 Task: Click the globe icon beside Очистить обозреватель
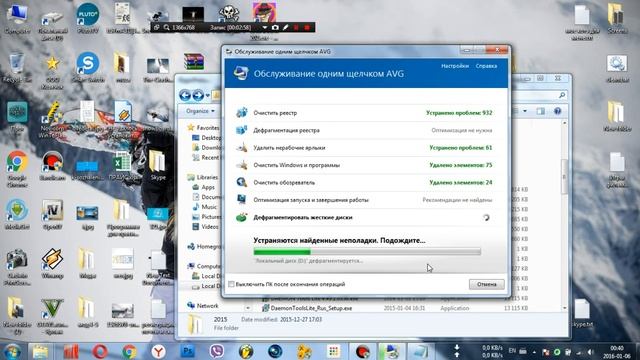point(242,182)
